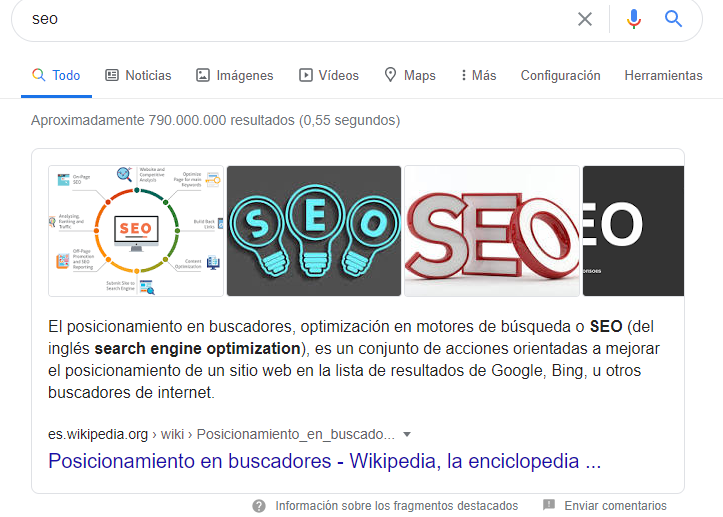Clear the search box with the X icon
This screenshot has width=723, height=517.
[x=585, y=19]
